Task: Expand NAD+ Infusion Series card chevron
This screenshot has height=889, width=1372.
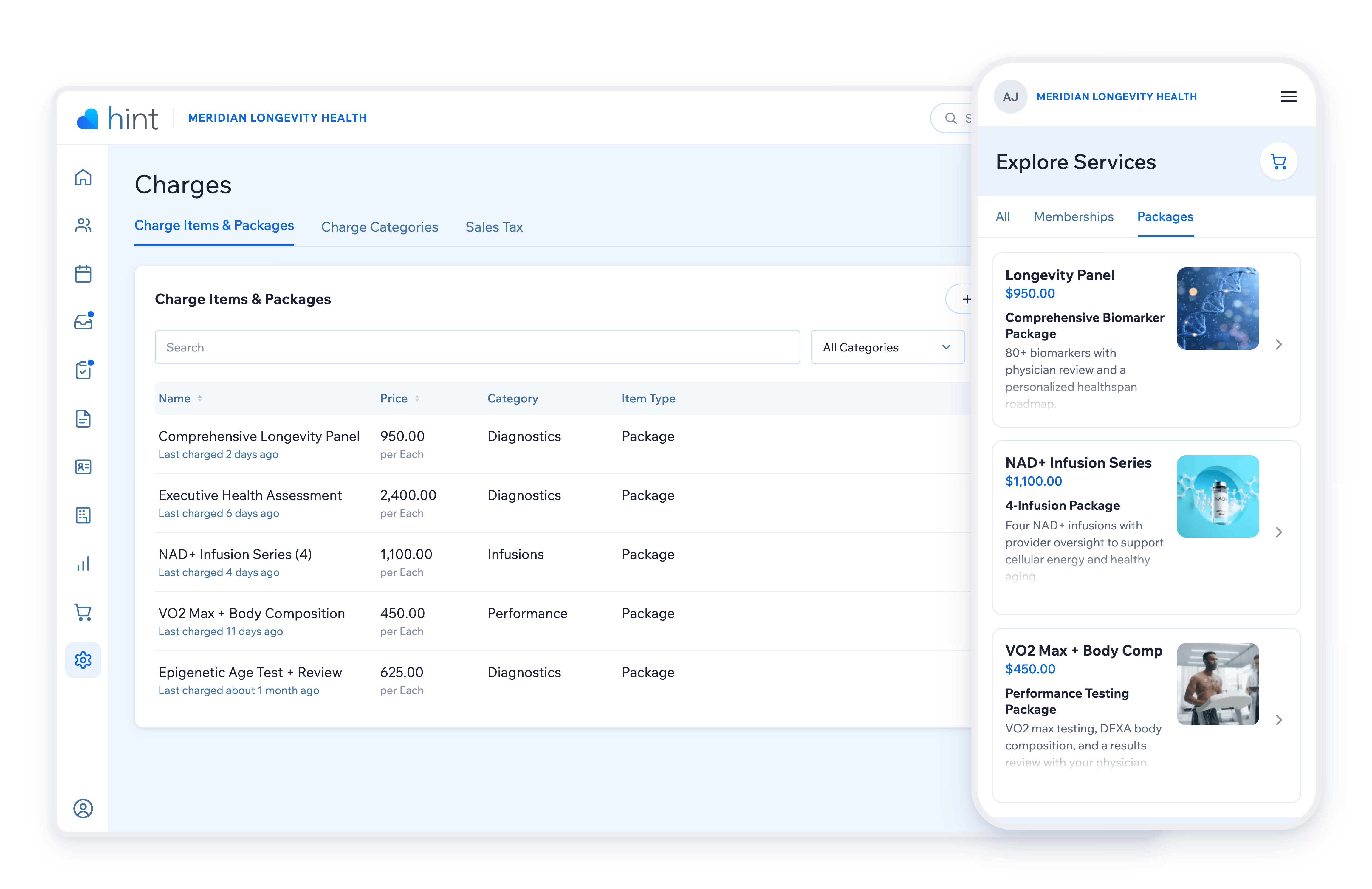Action: coord(1279,532)
